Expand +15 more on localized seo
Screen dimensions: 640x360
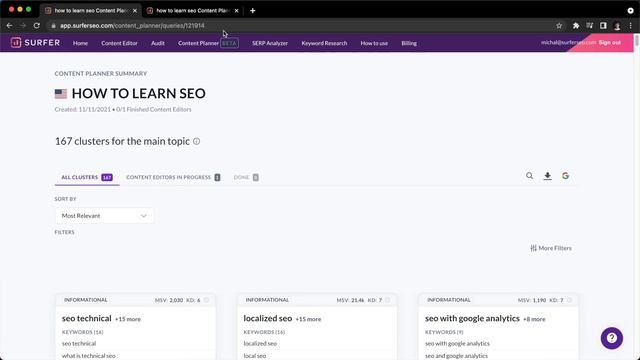point(308,319)
